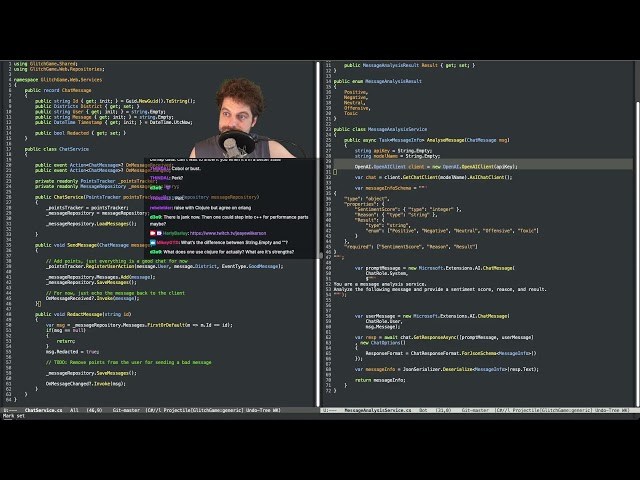
Task: Click the webcam overlay of the streamer
Action: pyautogui.click(x=242, y=118)
